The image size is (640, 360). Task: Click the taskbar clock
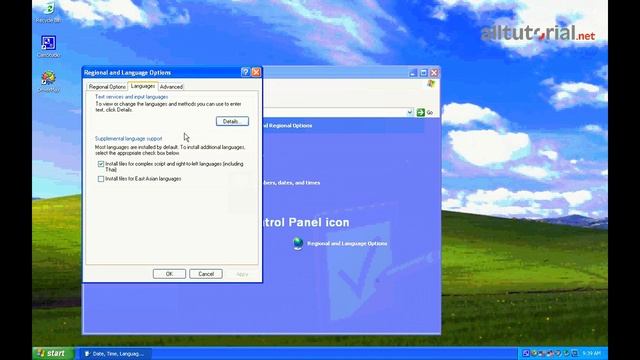[591, 353]
